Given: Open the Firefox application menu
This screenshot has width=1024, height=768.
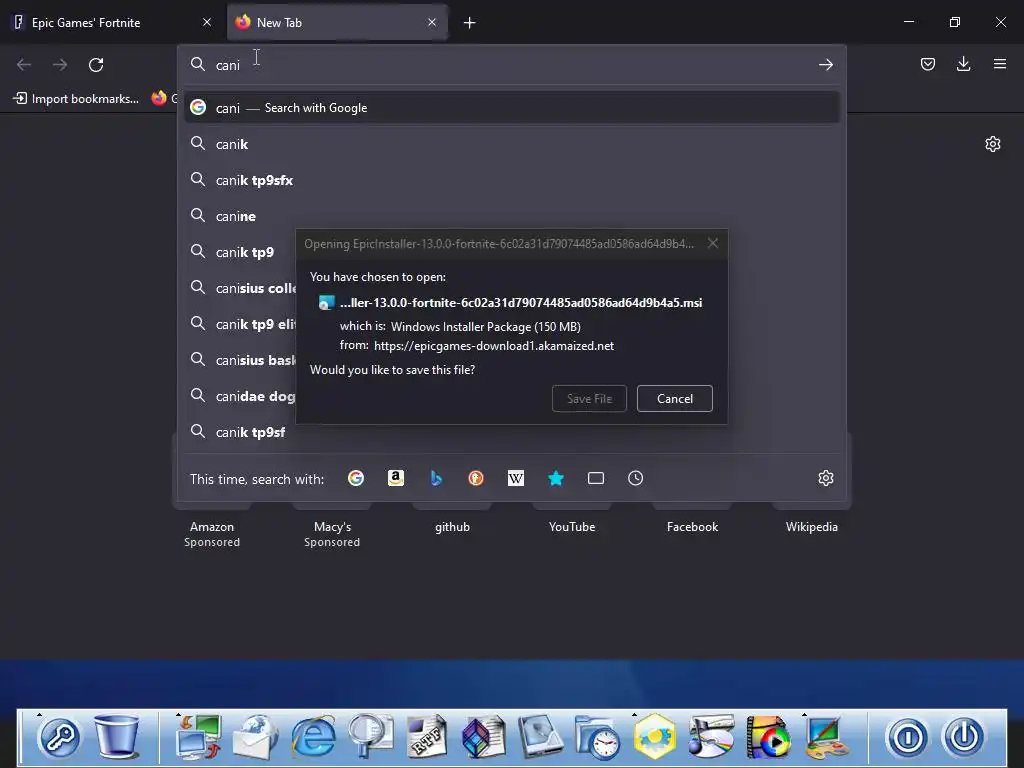Looking at the screenshot, I should [1000, 64].
